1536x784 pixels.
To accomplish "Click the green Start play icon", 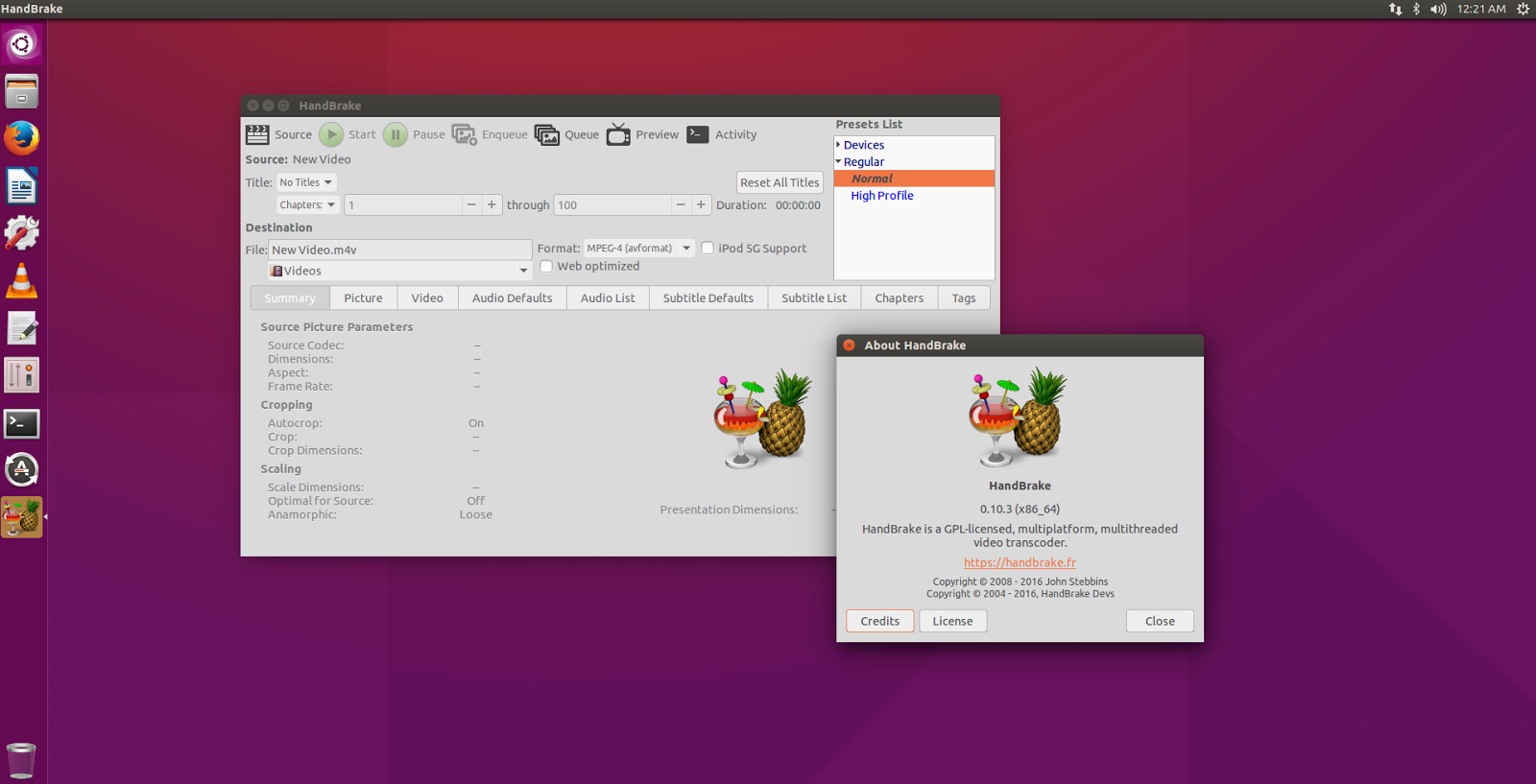I will click(331, 134).
